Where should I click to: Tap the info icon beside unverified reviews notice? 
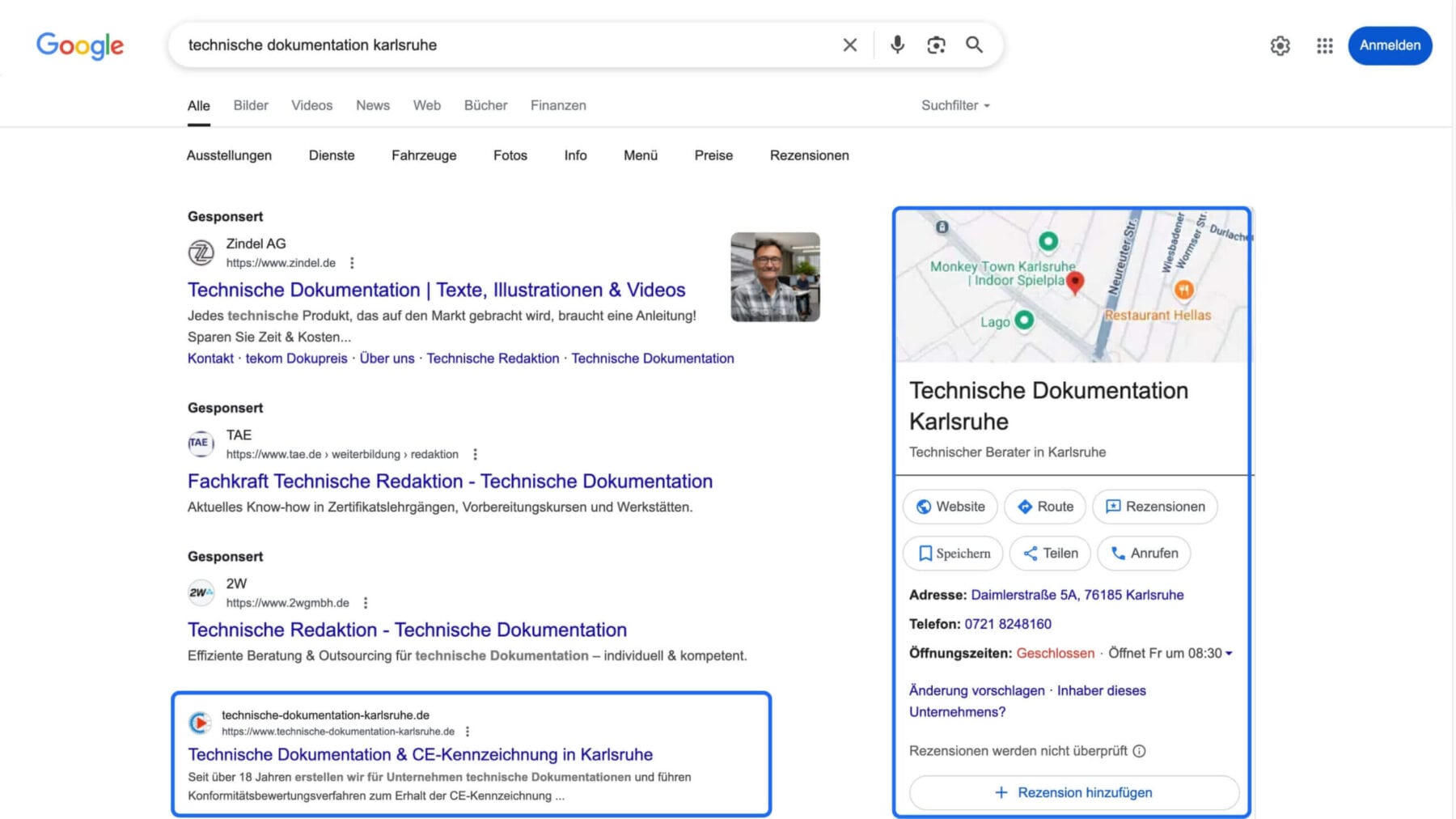click(x=1140, y=751)
